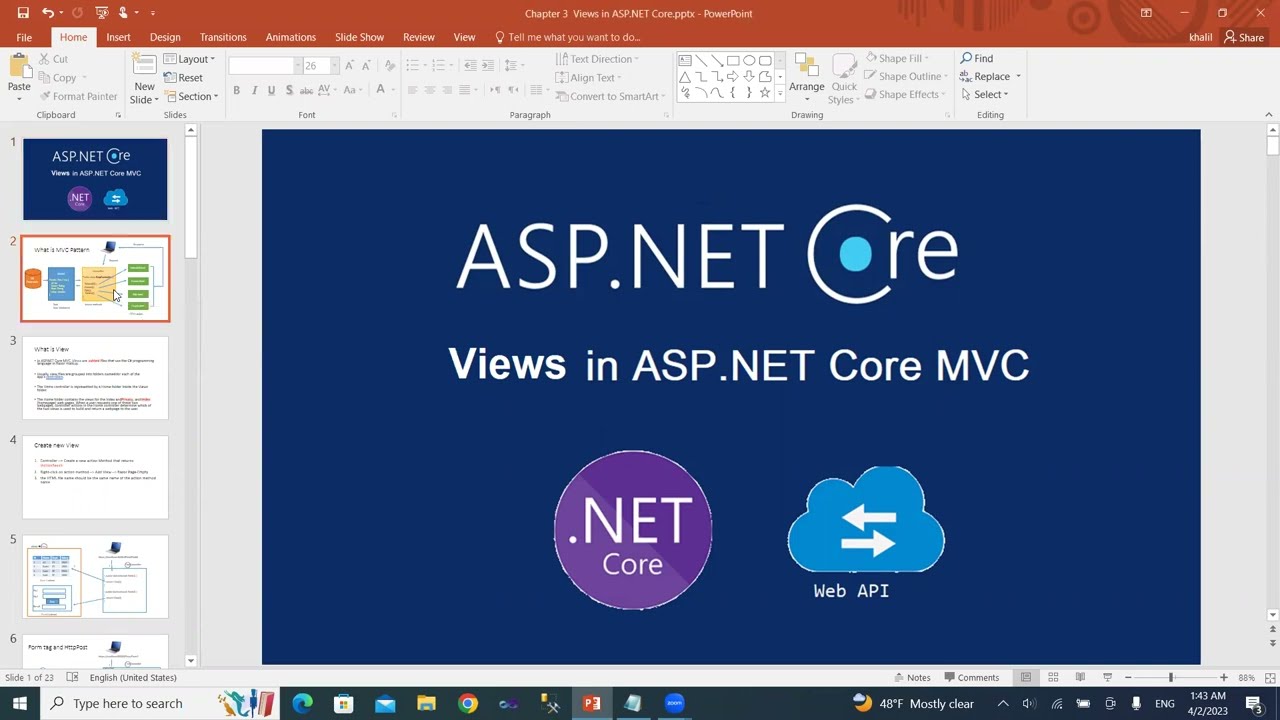Image resolution: width=1280 pixels, height=720 pixels.
Task: Click Zoom Out minus button
Action: coord(1128,677)
